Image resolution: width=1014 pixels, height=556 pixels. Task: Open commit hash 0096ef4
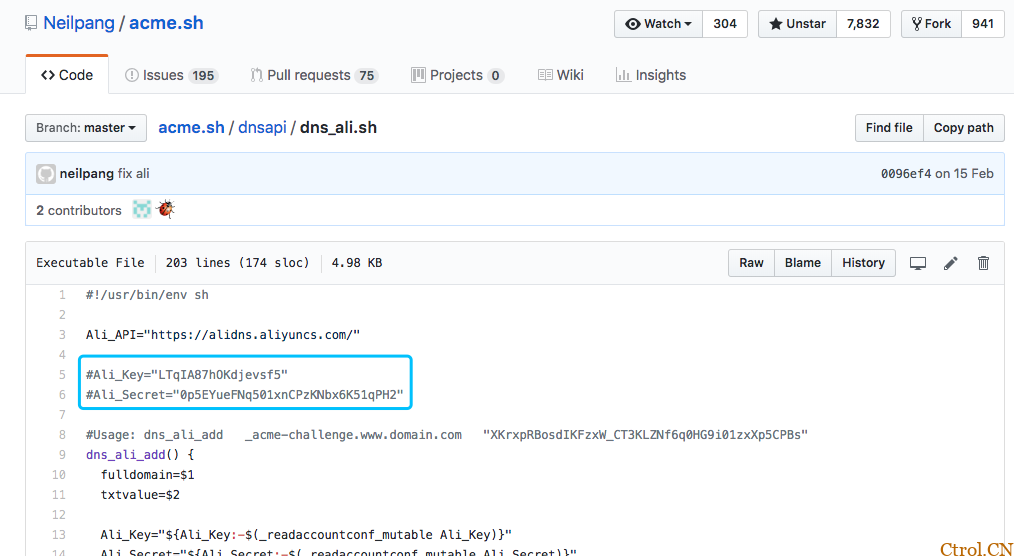tap(906, 174)
